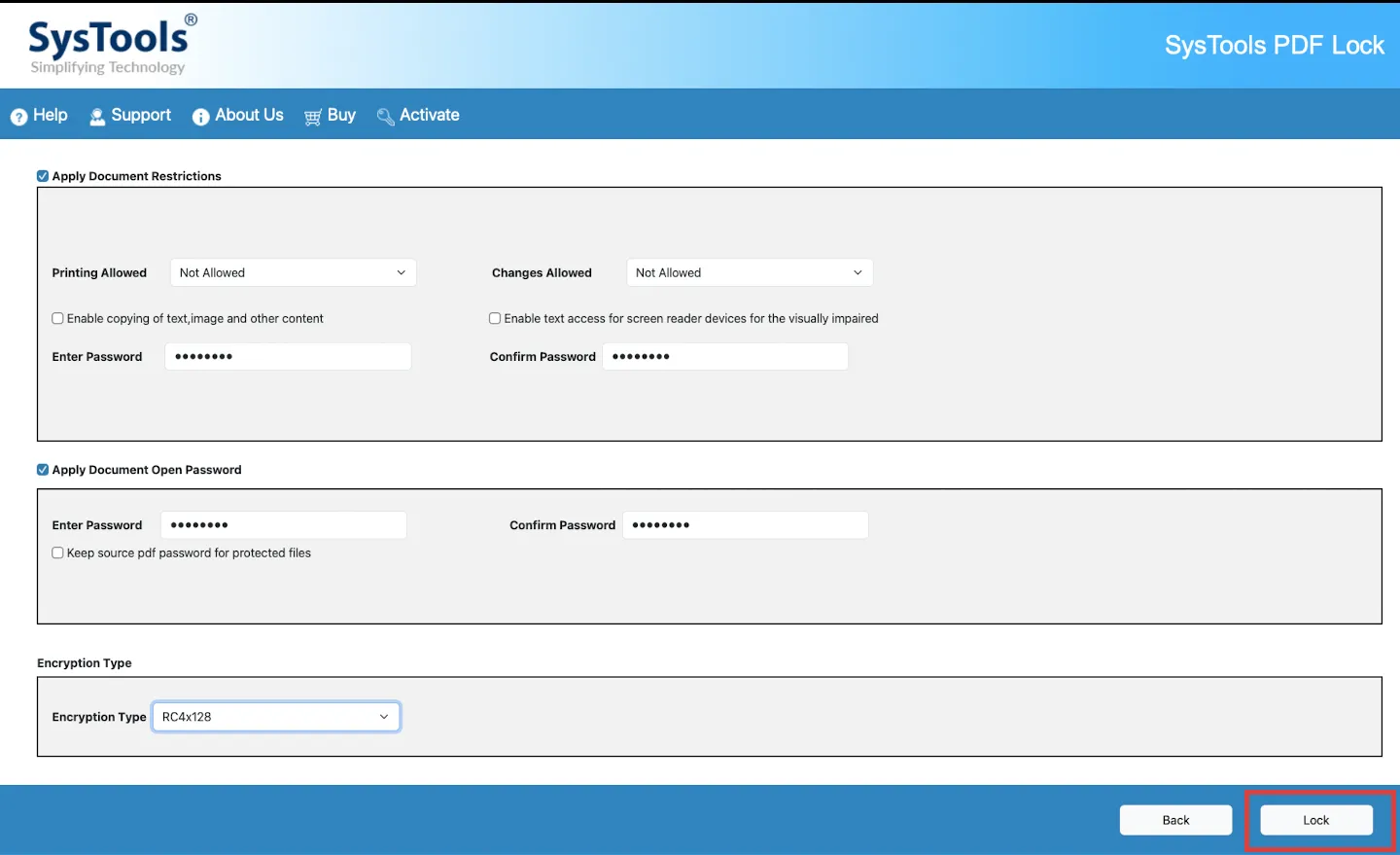Screen dimensions: 1400x855
Task: Focus the restrictions Enter Password field
Action: pos(288,357)
